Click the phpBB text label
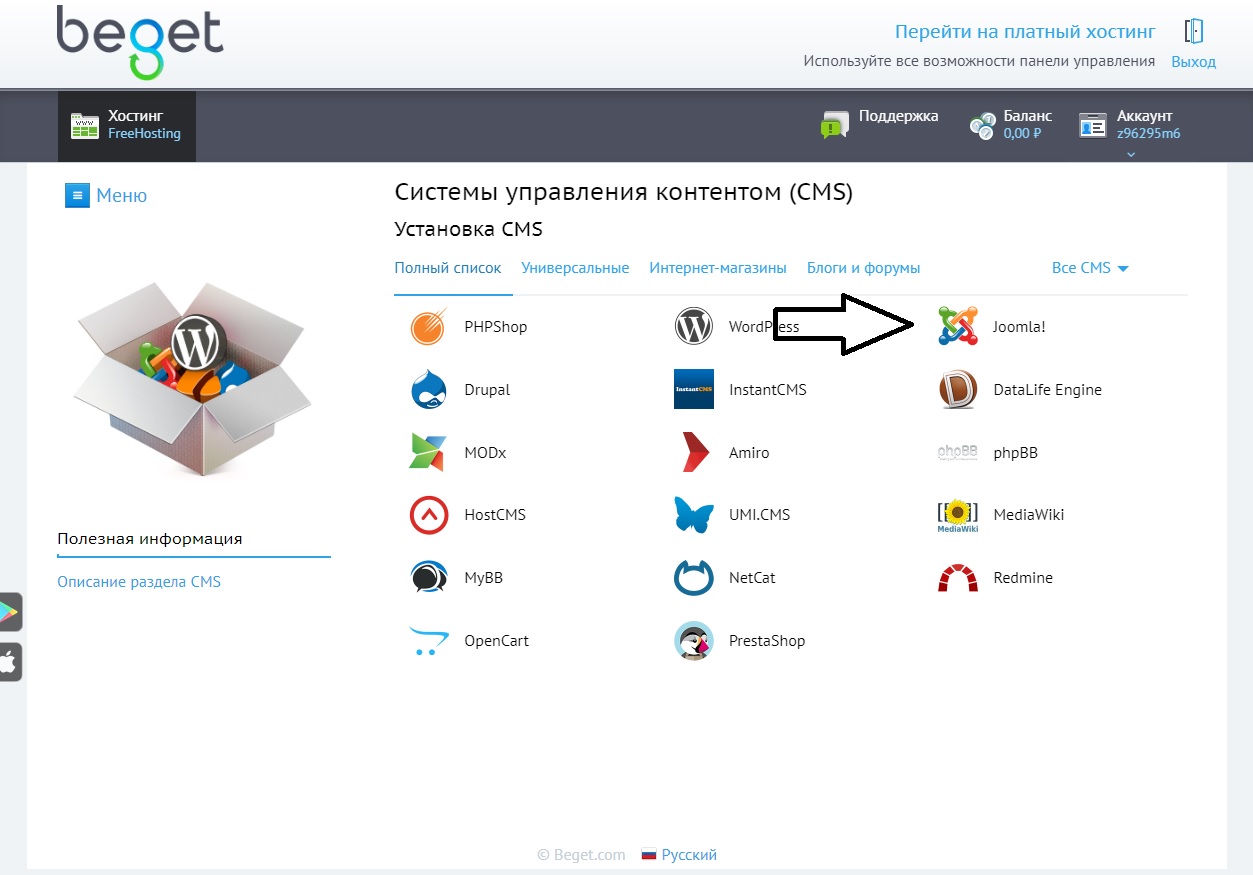Image resolution: width=1253 pixels, height=875 pixels. tap(1015, 453)
